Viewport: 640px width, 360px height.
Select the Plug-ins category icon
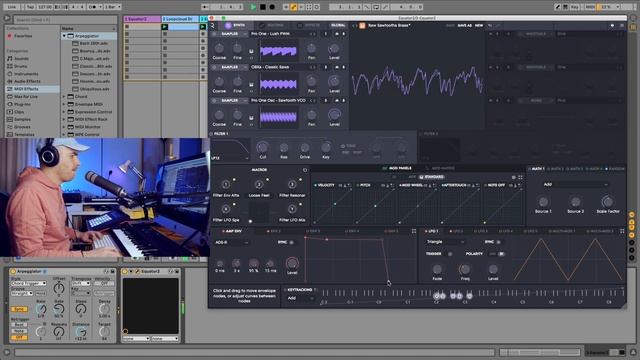point(10,104)
